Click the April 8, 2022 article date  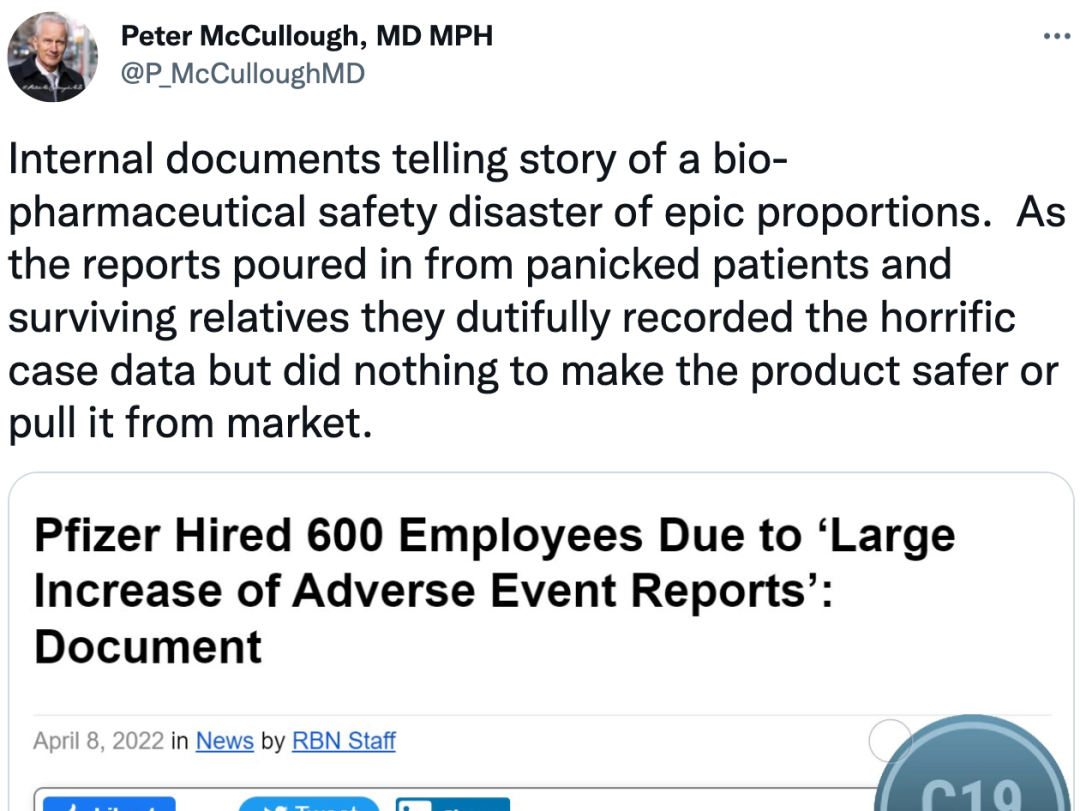(x=98, y=741)
